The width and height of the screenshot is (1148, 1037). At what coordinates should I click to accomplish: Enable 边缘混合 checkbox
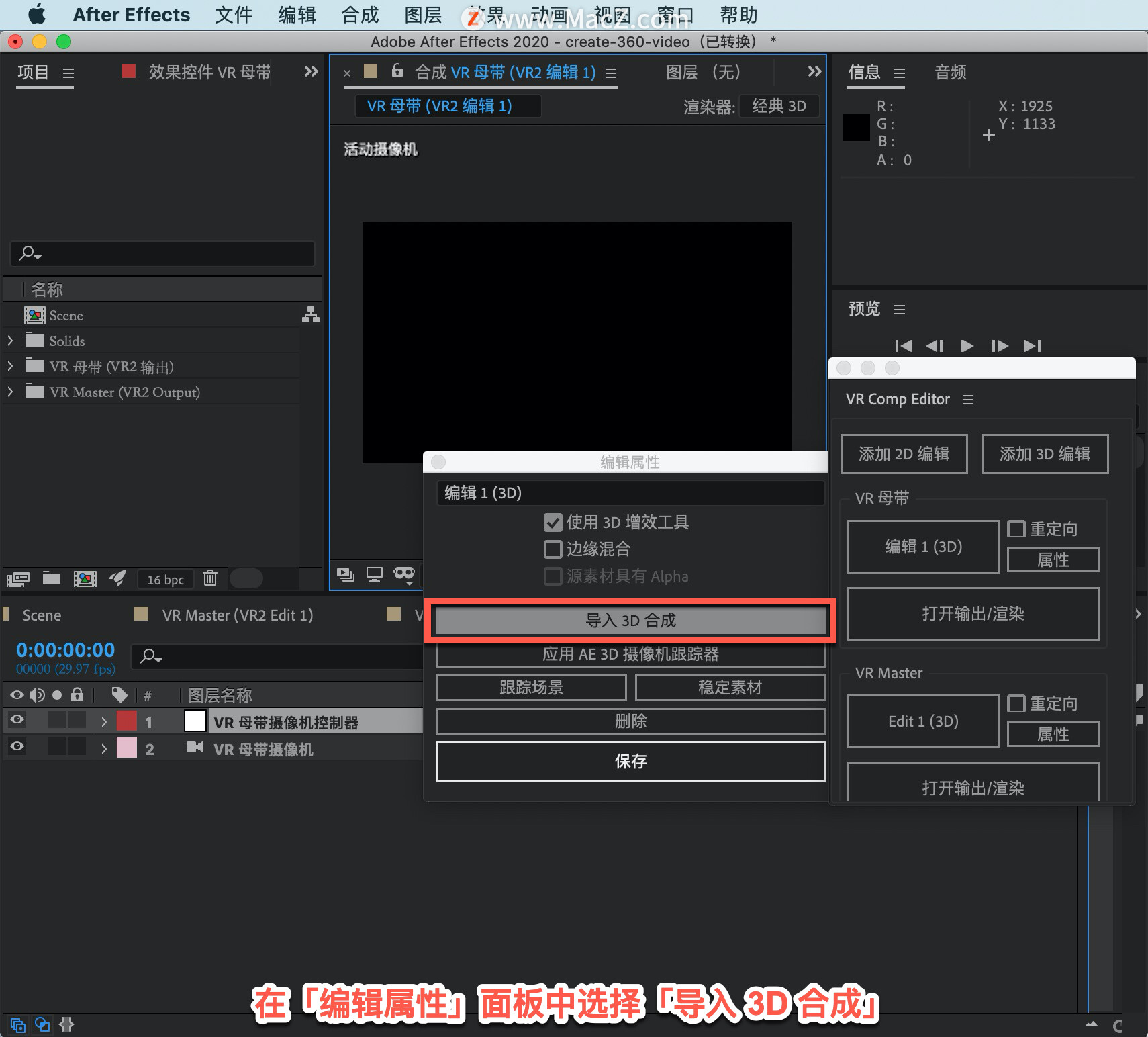(553, 549)
